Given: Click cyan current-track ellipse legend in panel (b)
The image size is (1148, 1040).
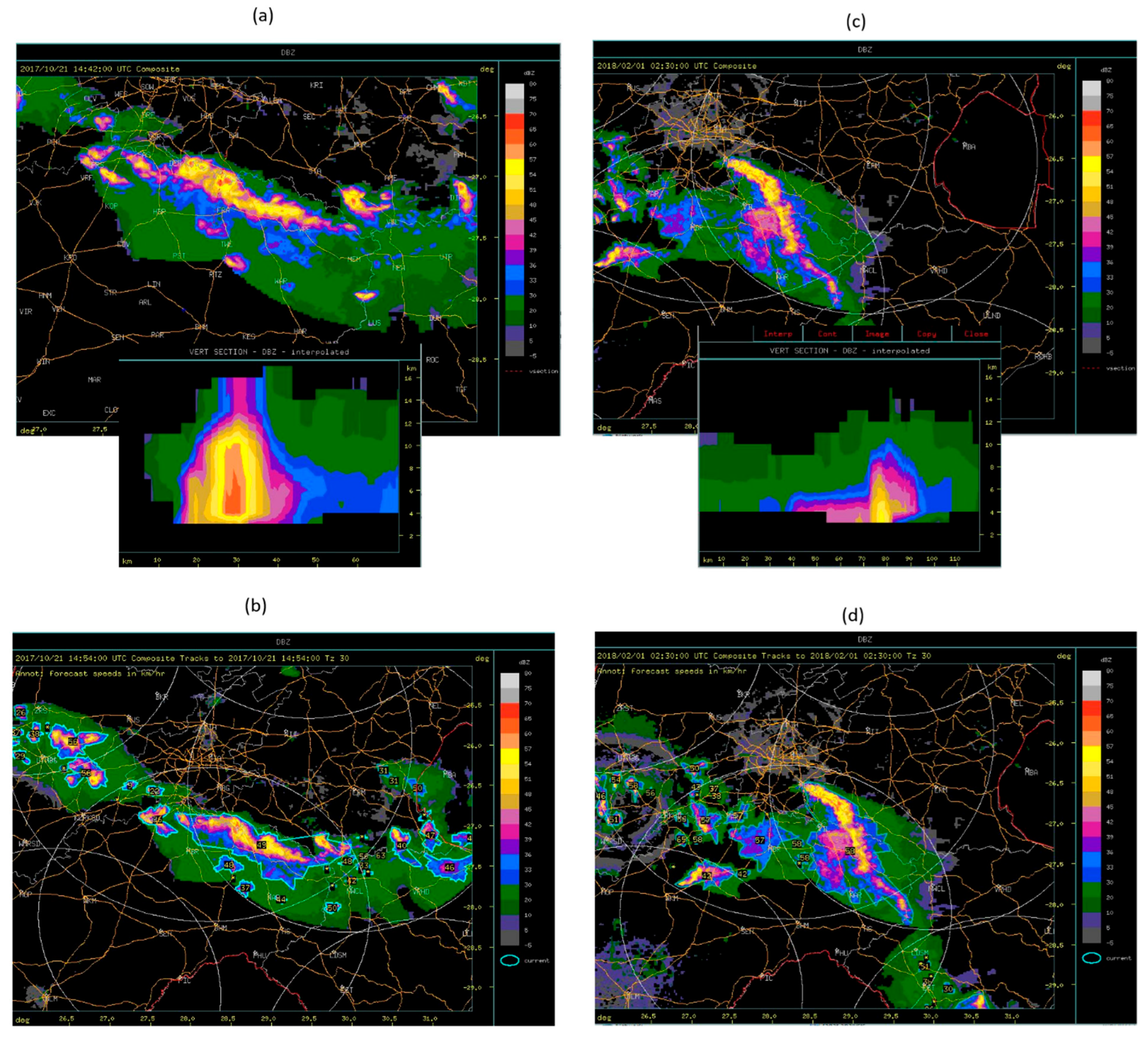Looking at the screenshot, I should [x=509, y=960].
